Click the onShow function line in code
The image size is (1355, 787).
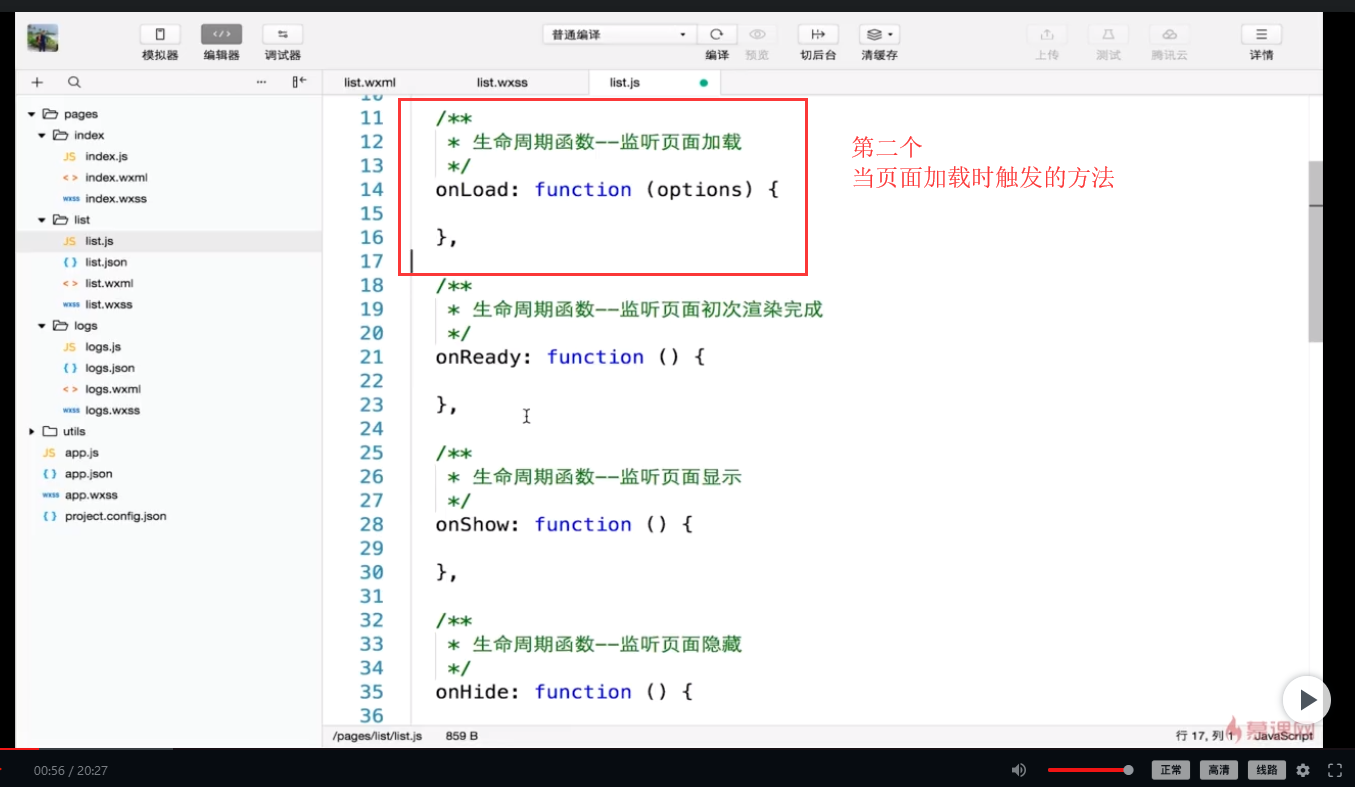tap(564, 524)
